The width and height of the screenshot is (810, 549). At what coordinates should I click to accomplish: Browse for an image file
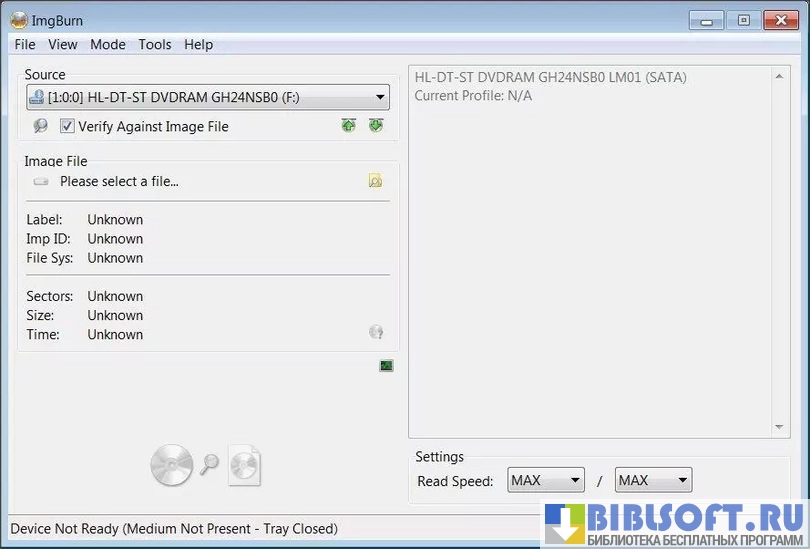click(375, 181)
